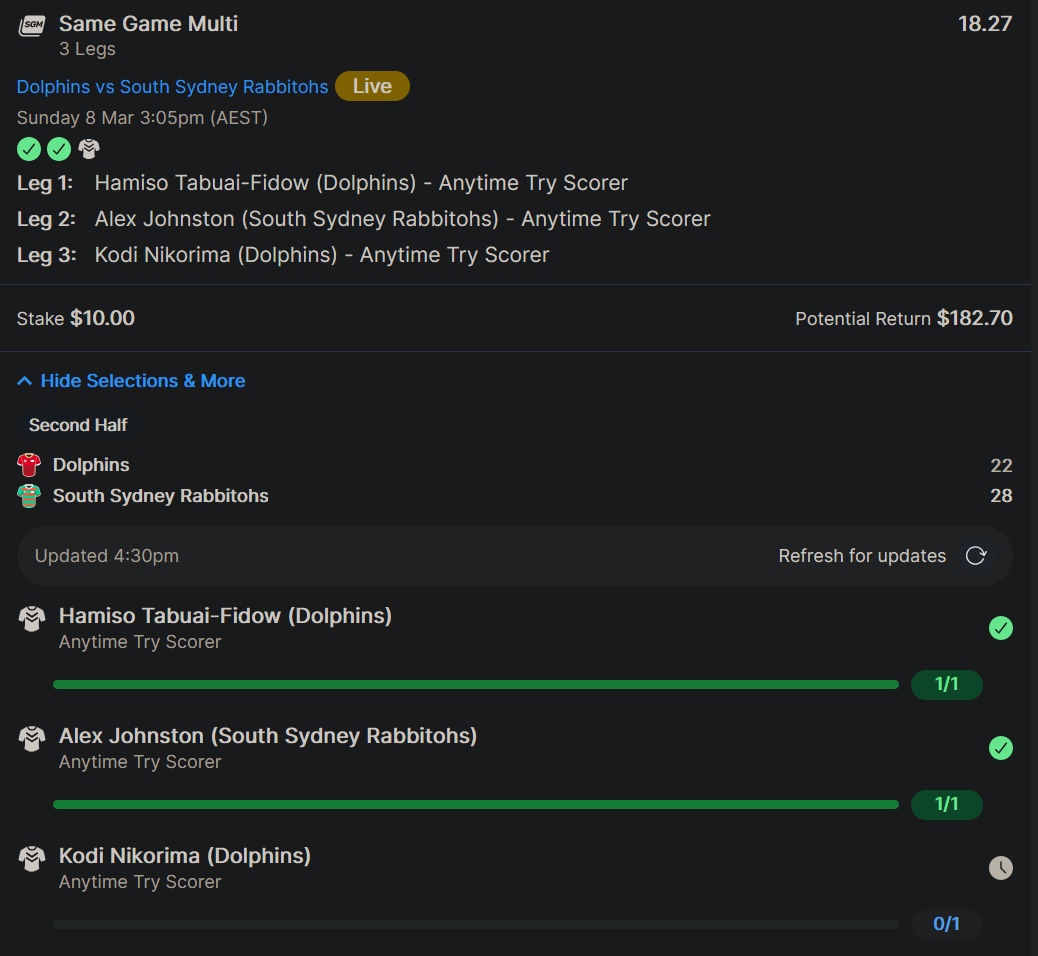
Task: Click Hamiso Tabuai-Fidow progress bar
Action: (476, 685)
